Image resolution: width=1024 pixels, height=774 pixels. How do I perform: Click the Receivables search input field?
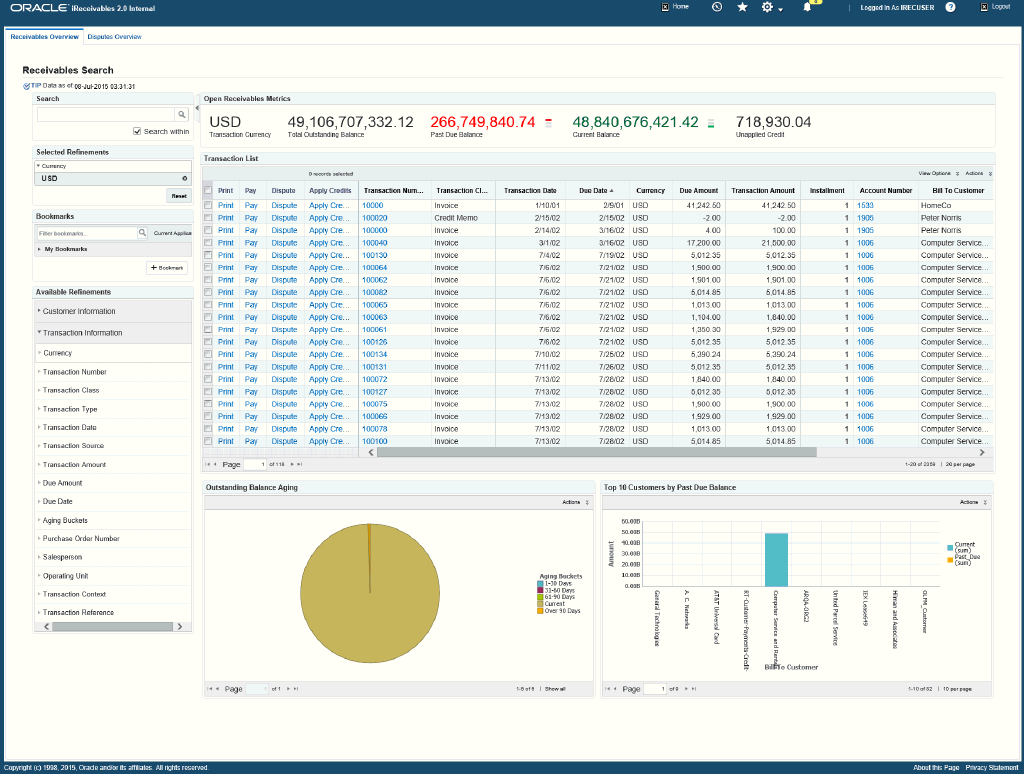pyautogui.click(x=105, y=115)
